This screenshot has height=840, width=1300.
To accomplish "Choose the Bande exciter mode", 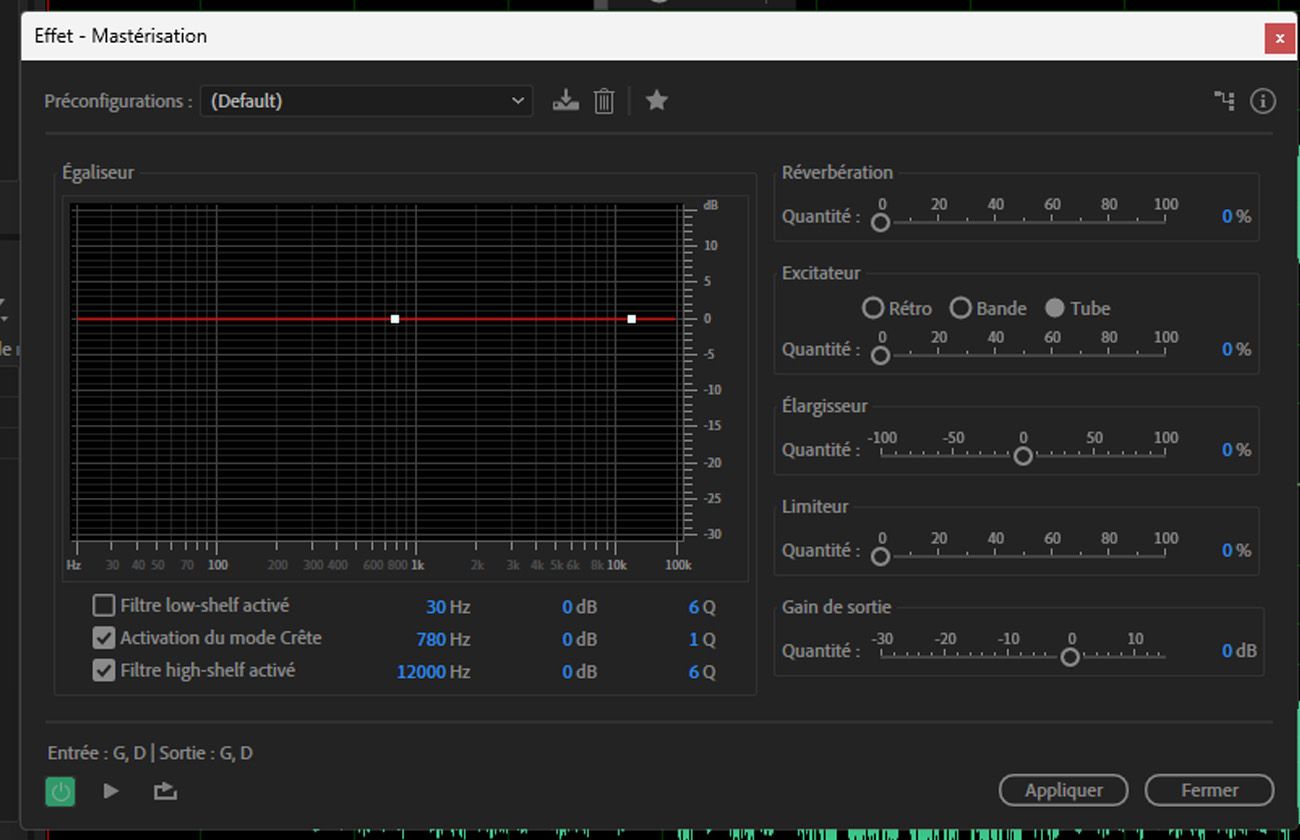I will (x=961, y=308).
